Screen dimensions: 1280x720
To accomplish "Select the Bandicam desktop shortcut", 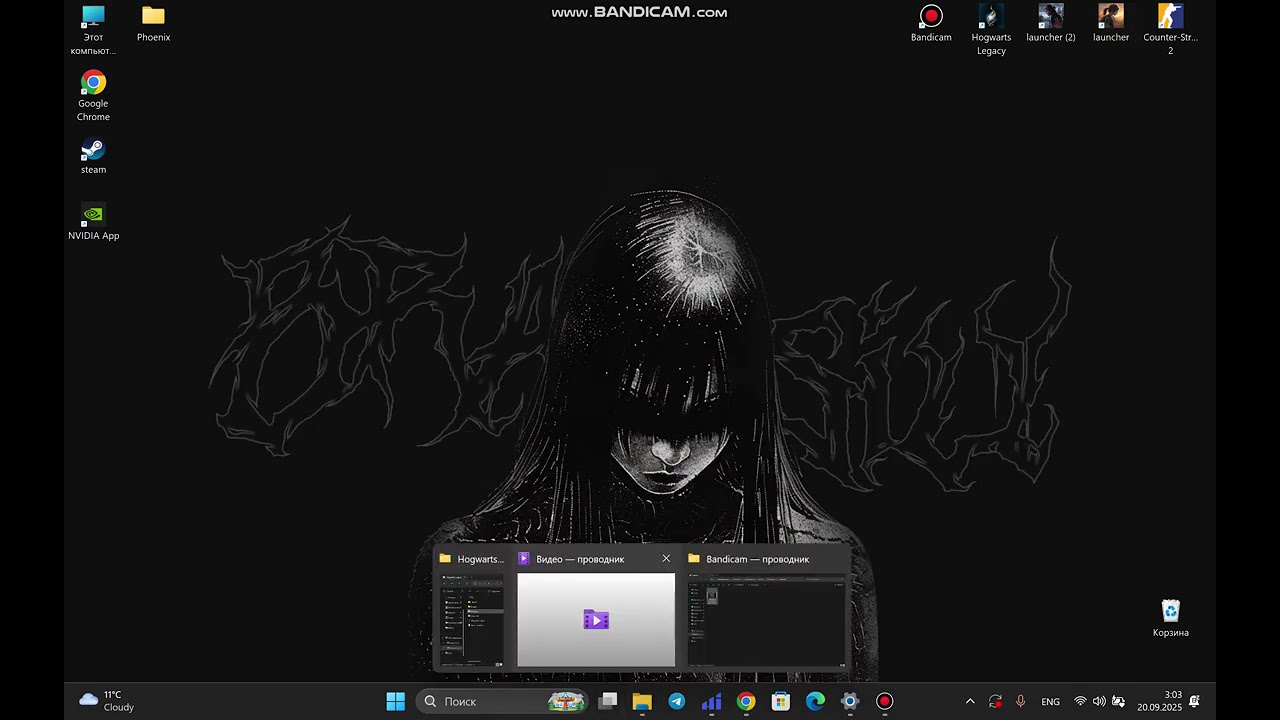I will pos(931,24).
